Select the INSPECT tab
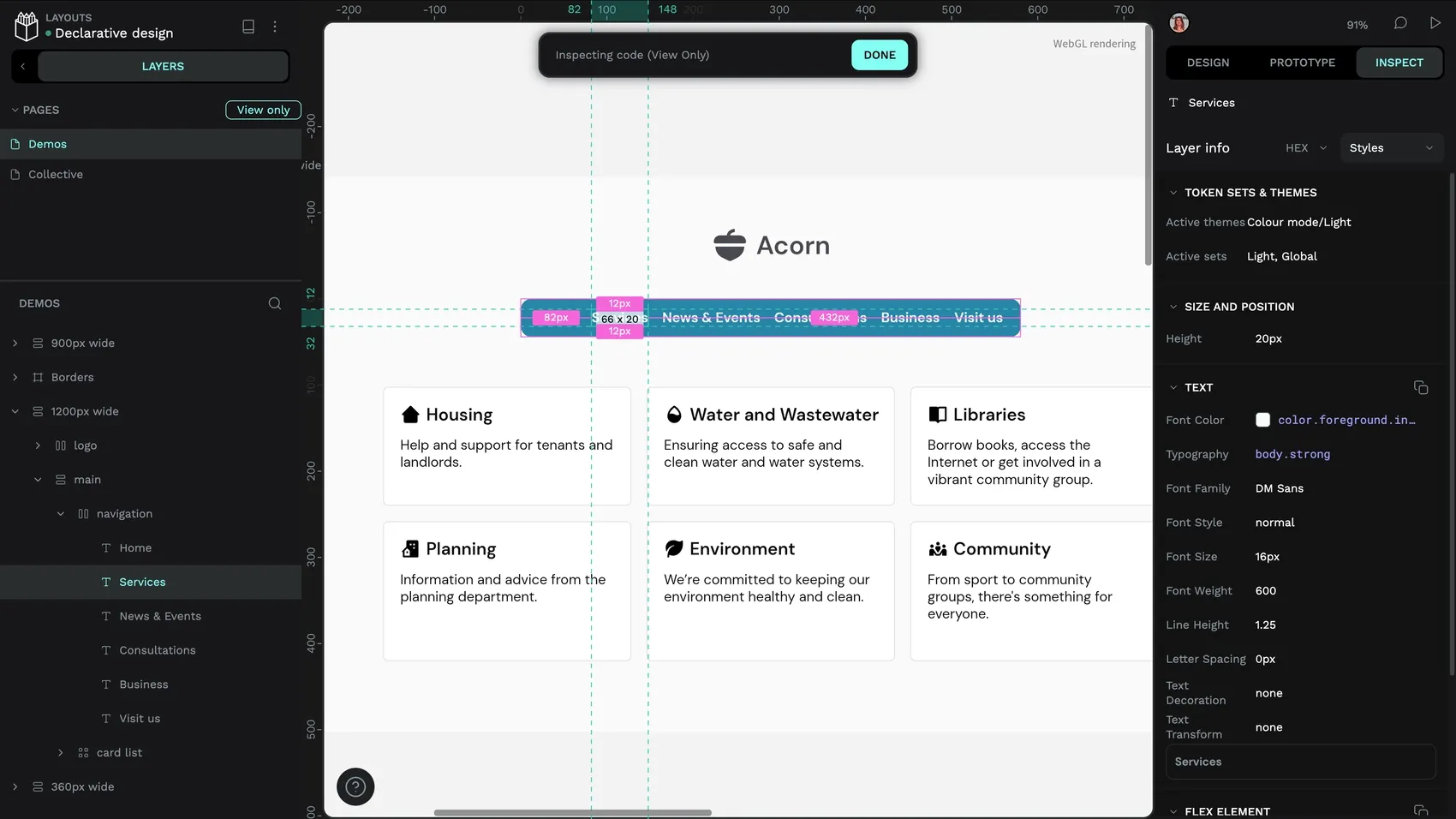1456x819 pixels. (1399, 63)
